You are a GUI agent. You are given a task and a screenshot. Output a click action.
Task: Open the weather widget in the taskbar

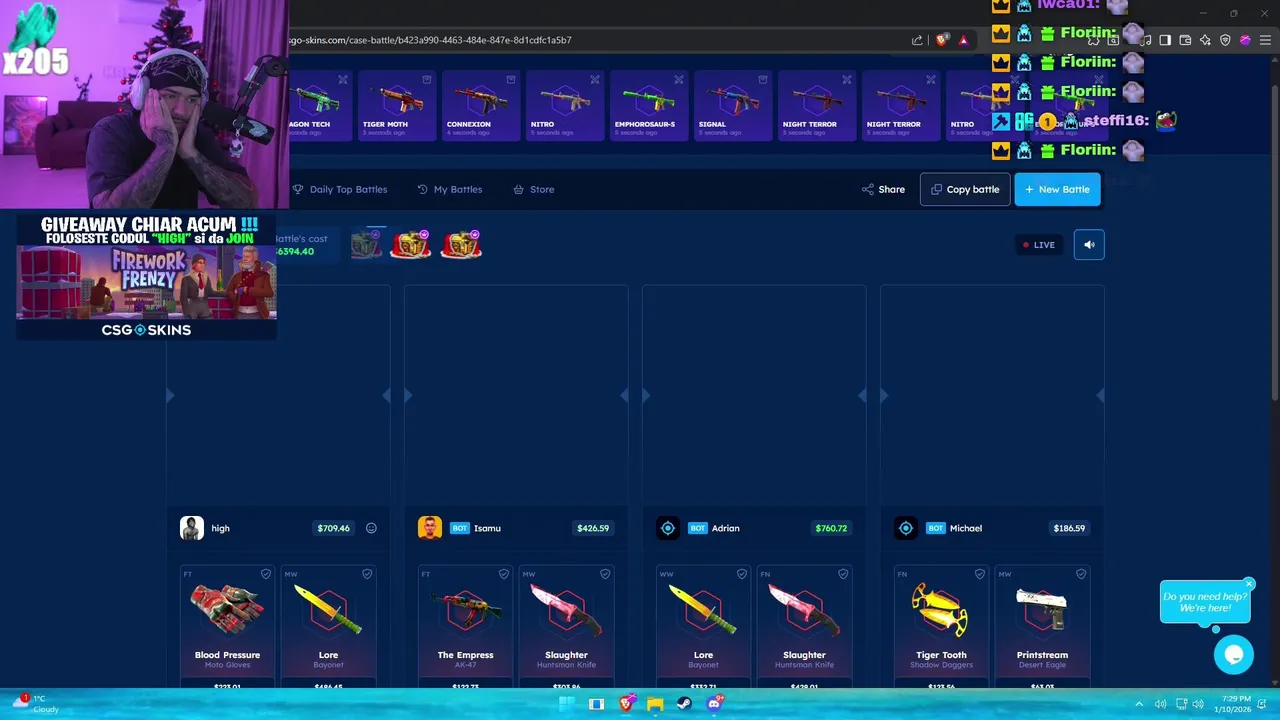[34, 703]
